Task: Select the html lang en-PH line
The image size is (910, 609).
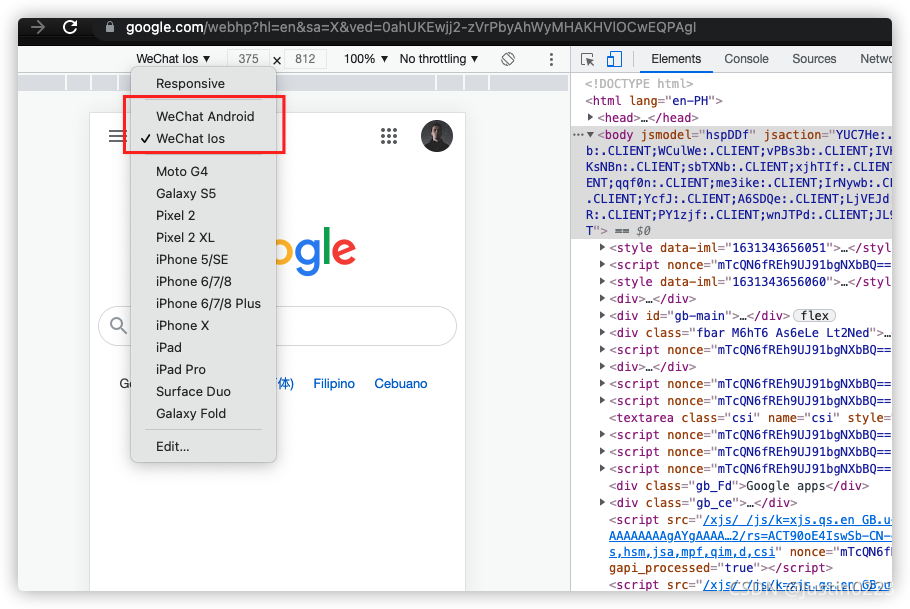Action: (654, 100)
